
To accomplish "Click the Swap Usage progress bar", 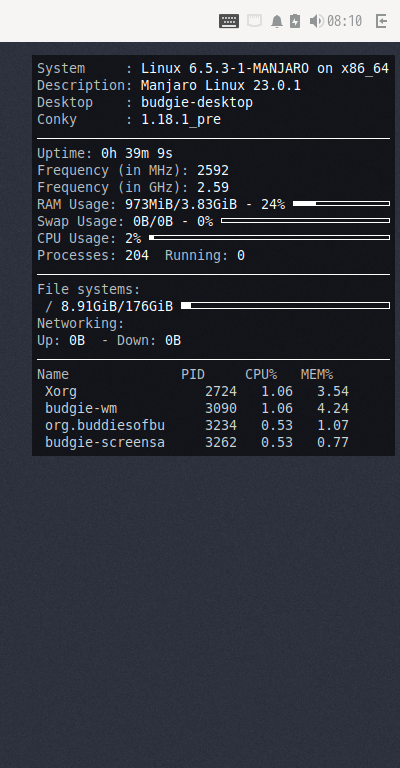I will click(x=306, y=221).
